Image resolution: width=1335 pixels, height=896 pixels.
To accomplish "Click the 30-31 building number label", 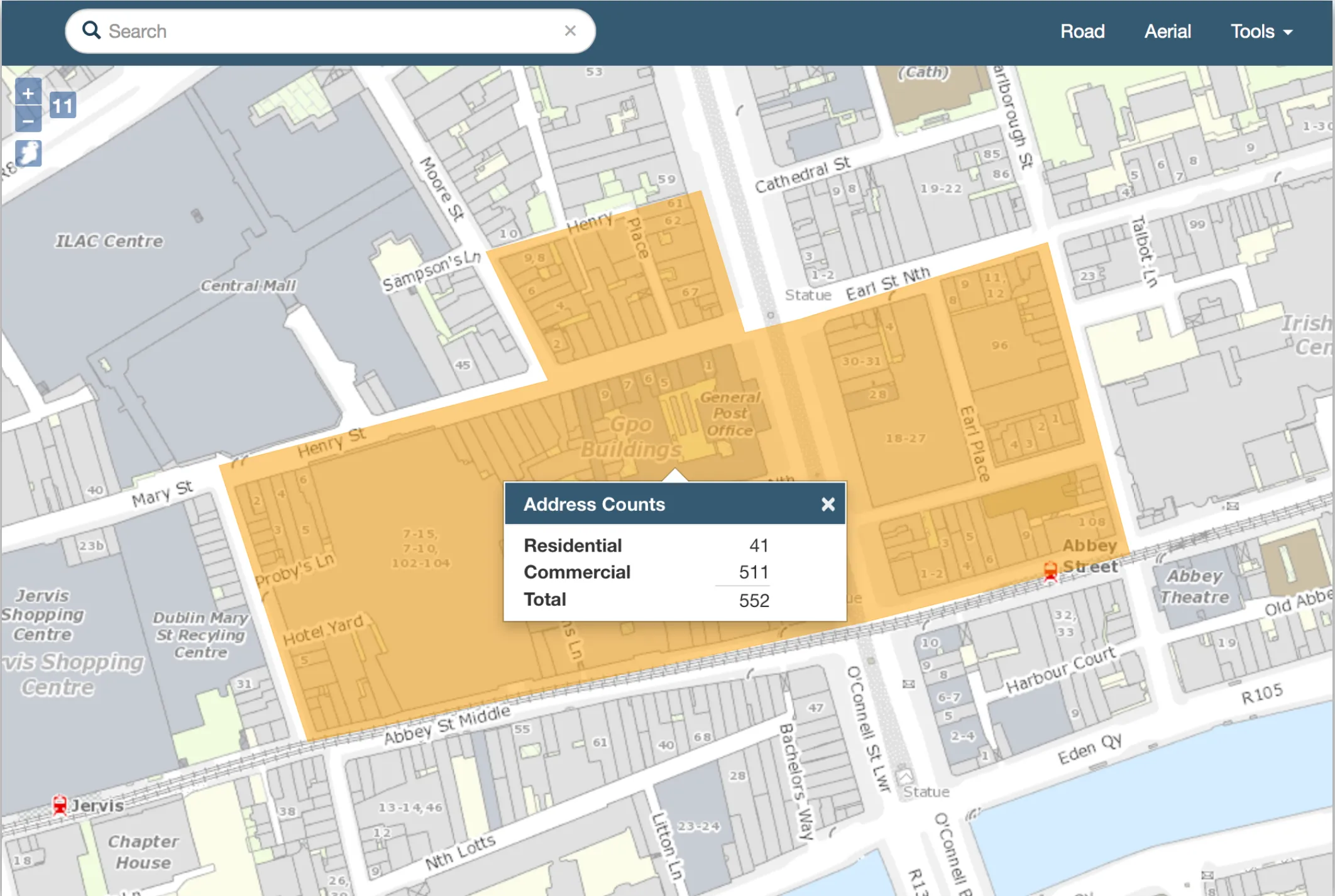I will pos(861,361).
